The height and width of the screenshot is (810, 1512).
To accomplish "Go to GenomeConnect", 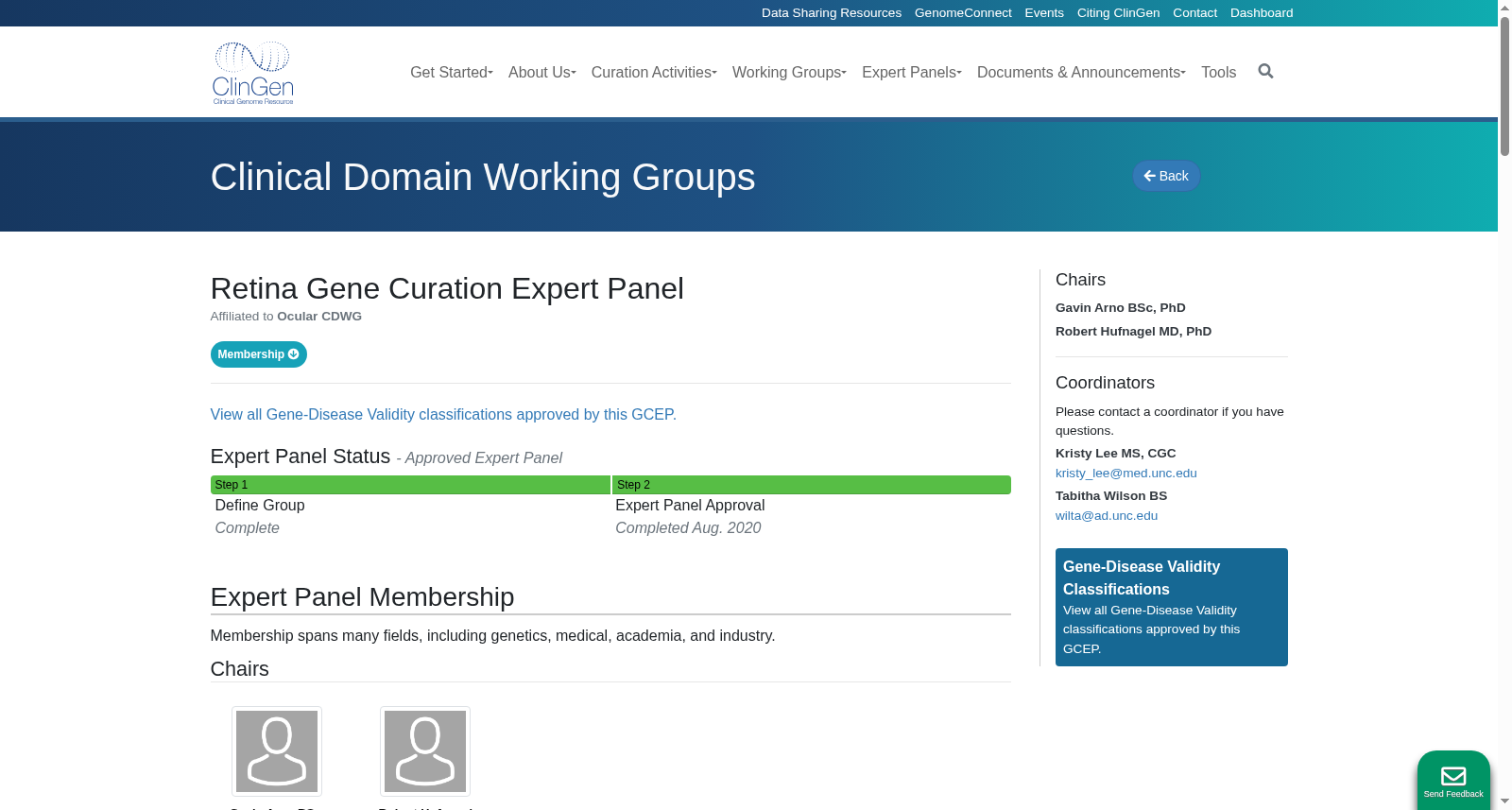I will click(x=963, y=13).
